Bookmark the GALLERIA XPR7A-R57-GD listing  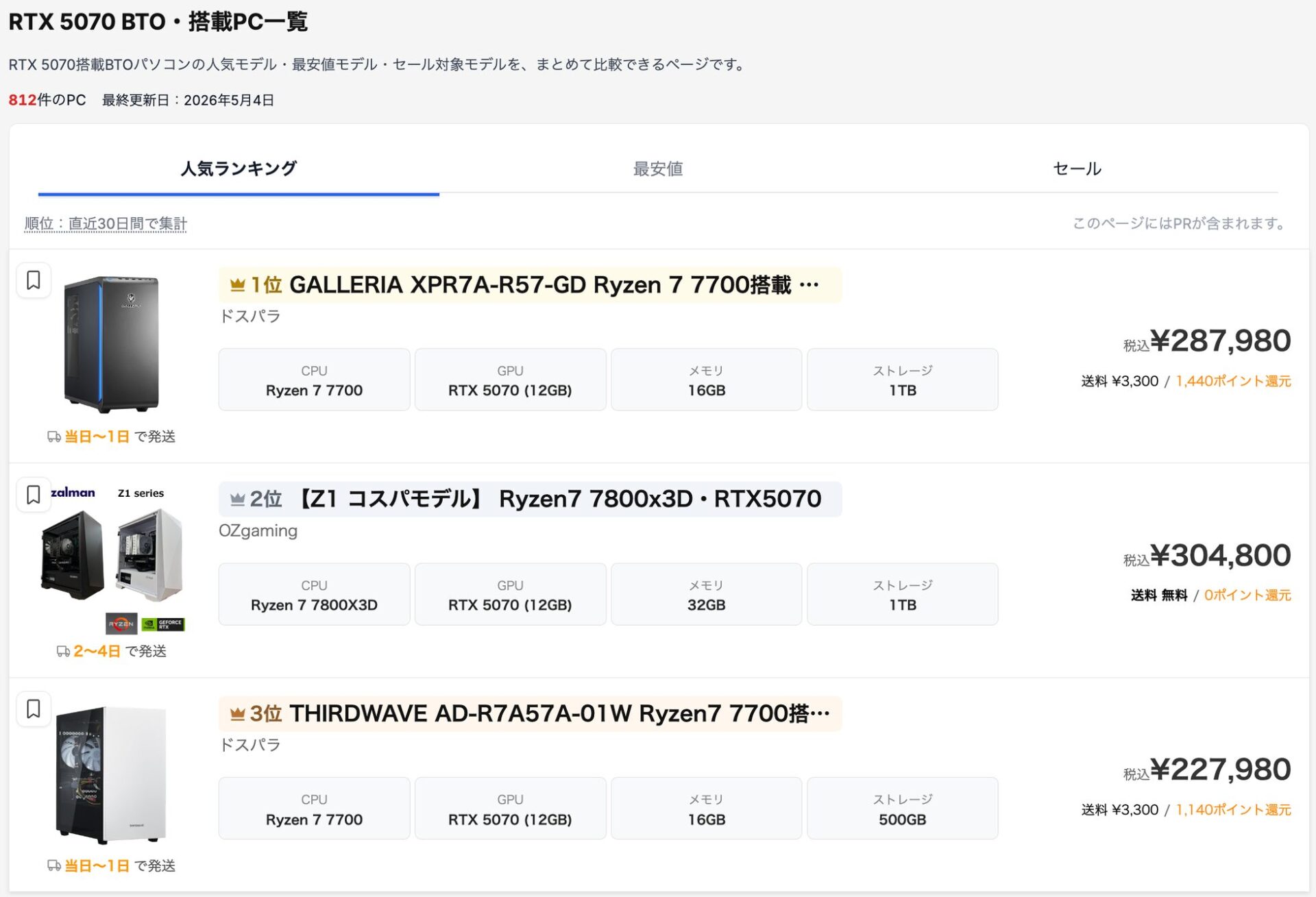click(x=34, y=280)
